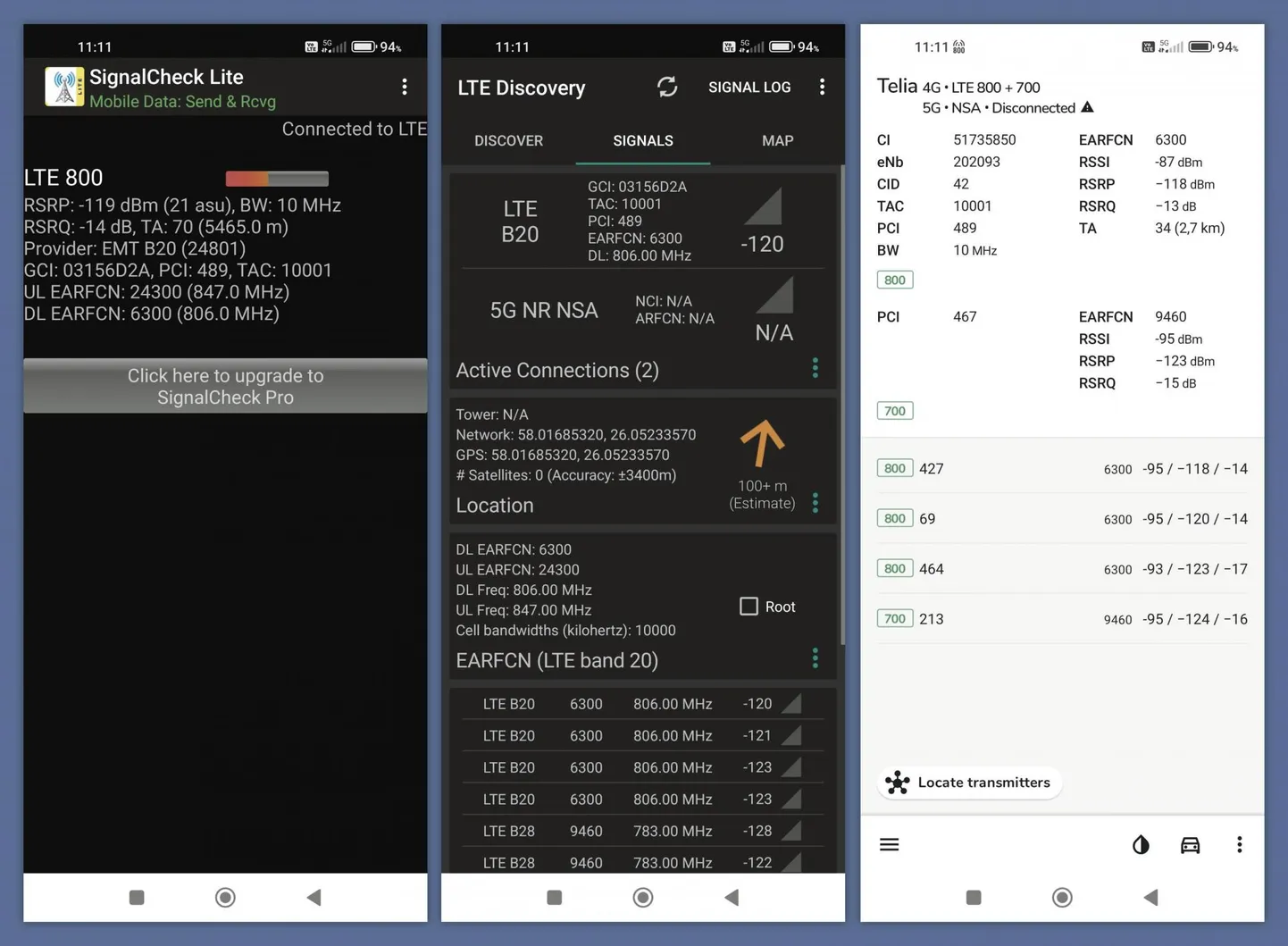
Task: Open the MAP tab
Action: pos(777,141)
